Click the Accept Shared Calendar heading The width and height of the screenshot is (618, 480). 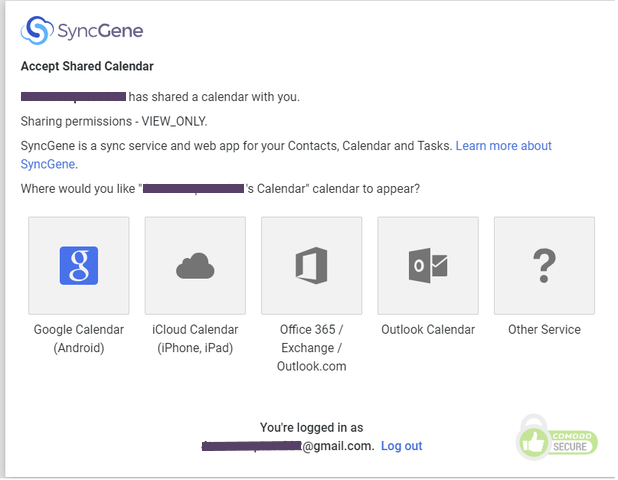[87, 67]
